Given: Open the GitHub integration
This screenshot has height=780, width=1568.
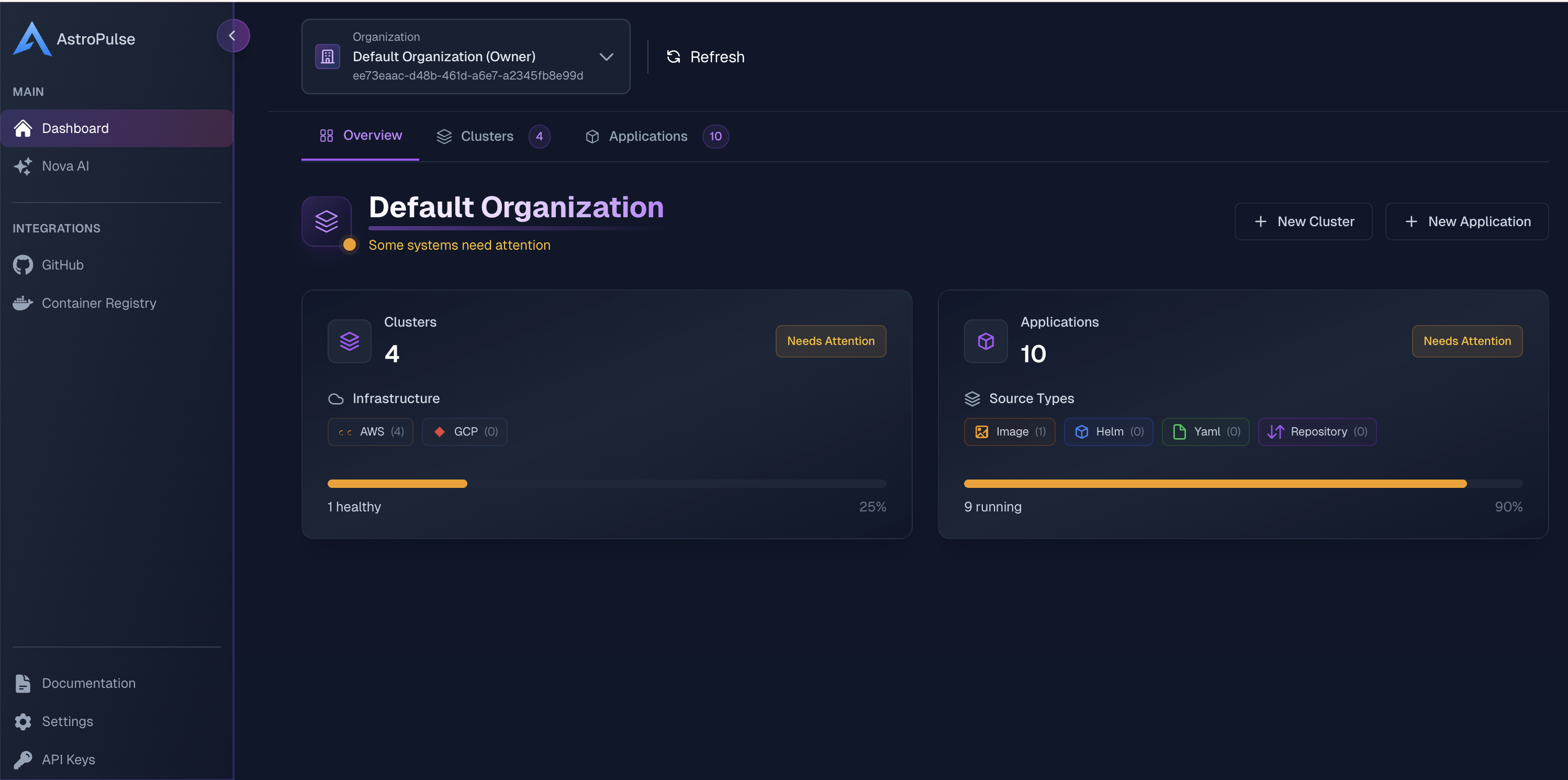Looking at the screenshot, I should (x=62, y=265).
